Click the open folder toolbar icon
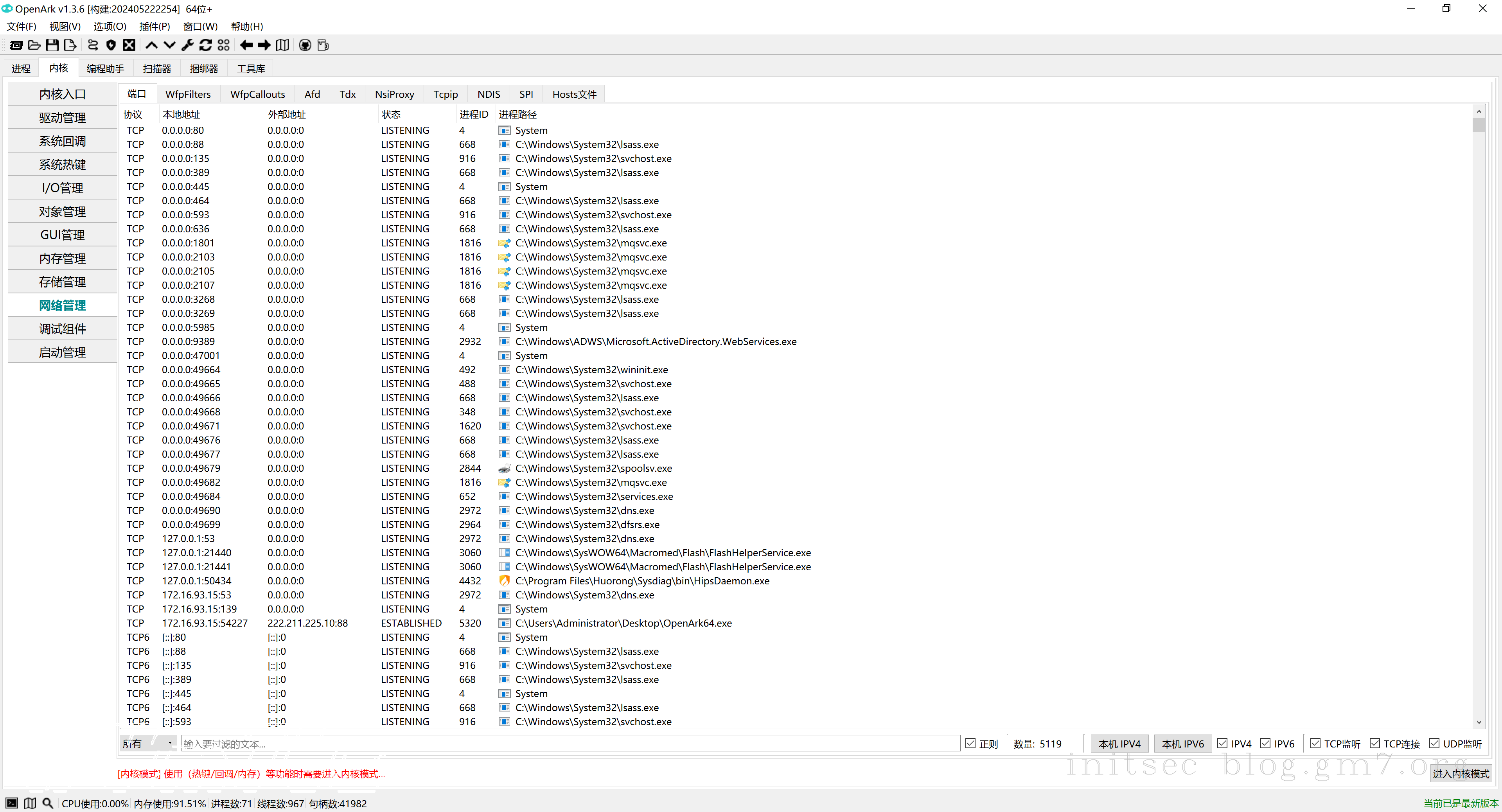This screenshot has height=812, width=1502. pos(34,45)
